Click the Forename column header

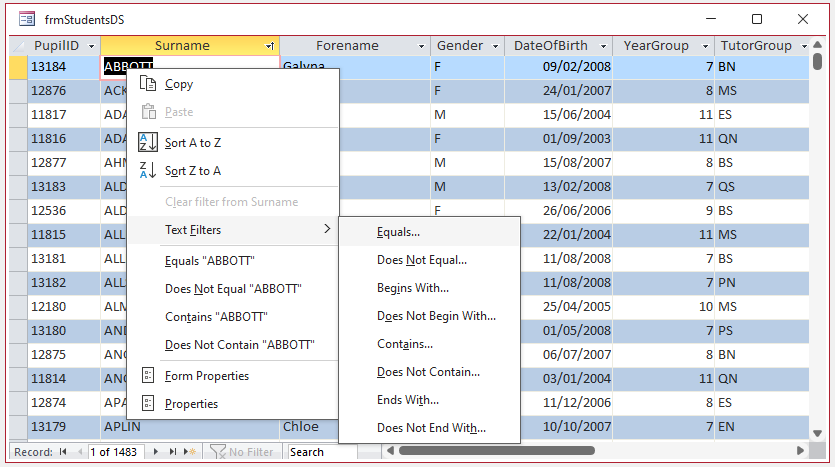tap(355, 46)
